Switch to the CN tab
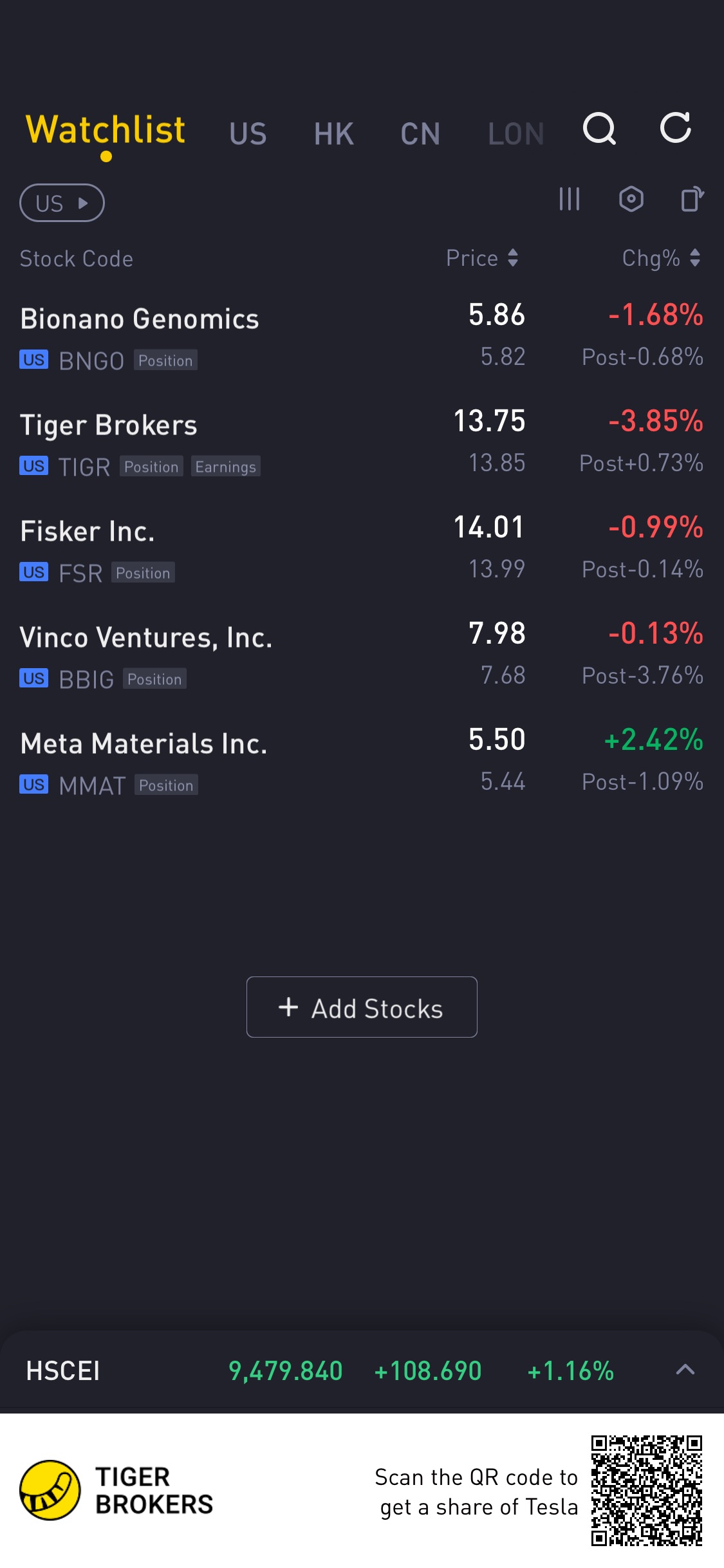Image resolution: width=724 pixels, height=1568 pixels. [420, 134]
